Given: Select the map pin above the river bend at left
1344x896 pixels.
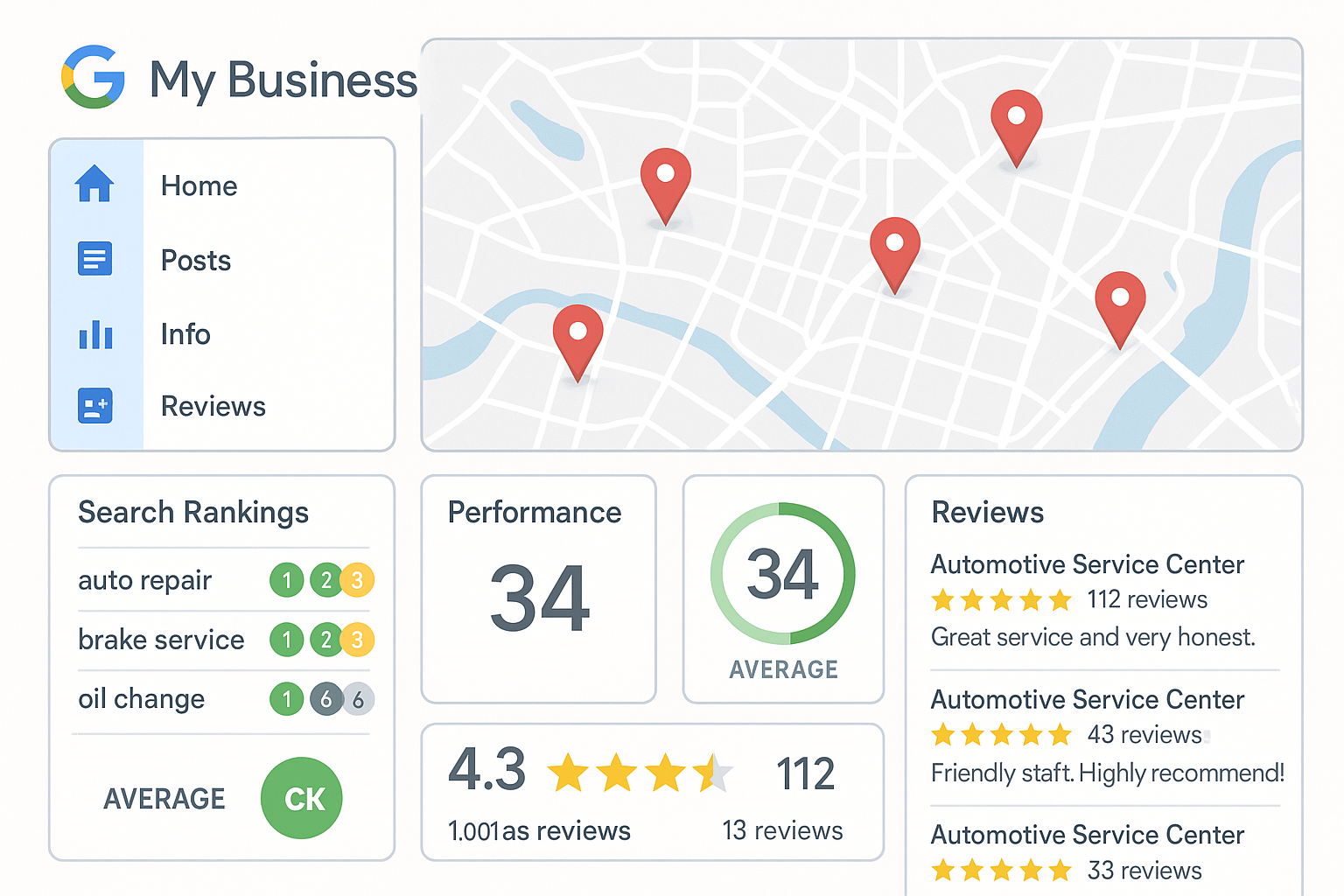Looking at the screenshot, I should click(x=577, y=343).
